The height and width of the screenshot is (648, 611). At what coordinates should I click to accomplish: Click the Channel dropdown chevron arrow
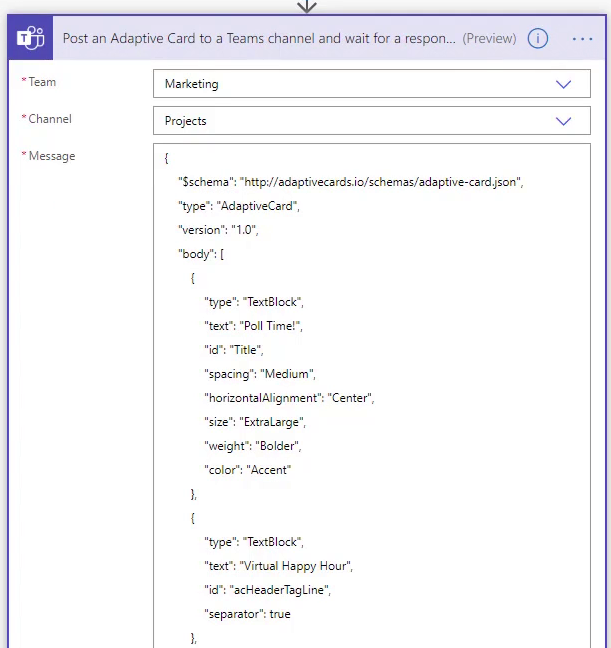coord(563,121)
